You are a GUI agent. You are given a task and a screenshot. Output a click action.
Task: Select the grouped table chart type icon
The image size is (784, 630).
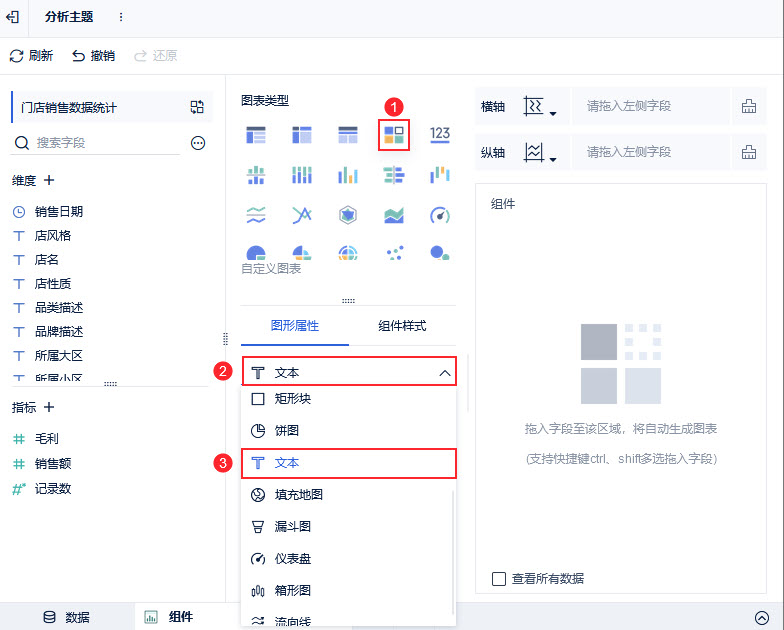(x=256, y=135)
